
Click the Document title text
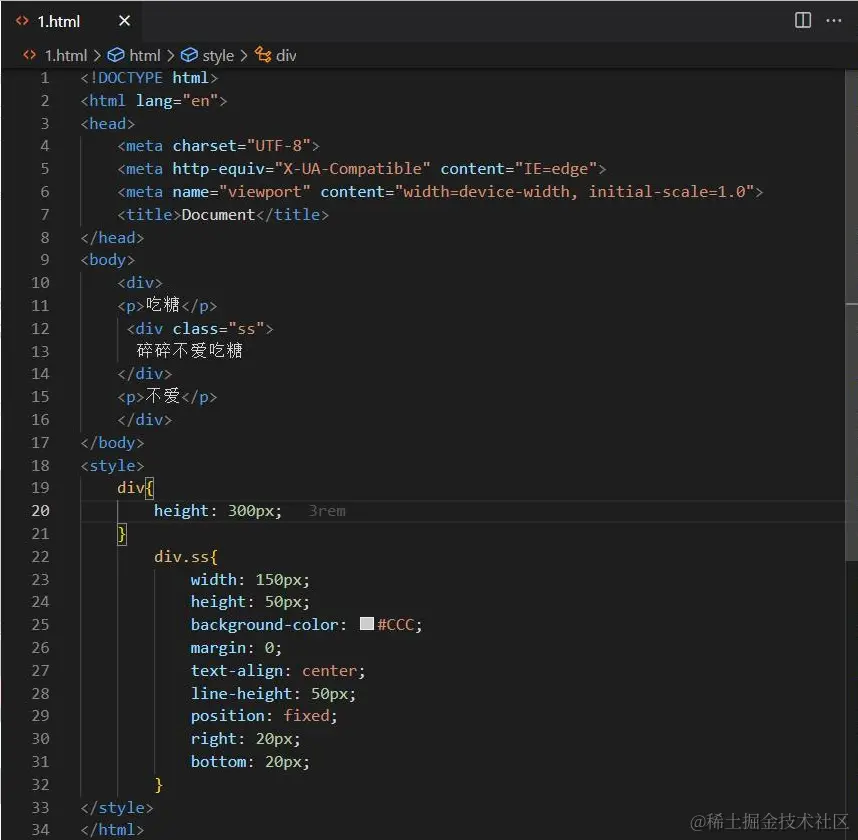click(218, 215)
